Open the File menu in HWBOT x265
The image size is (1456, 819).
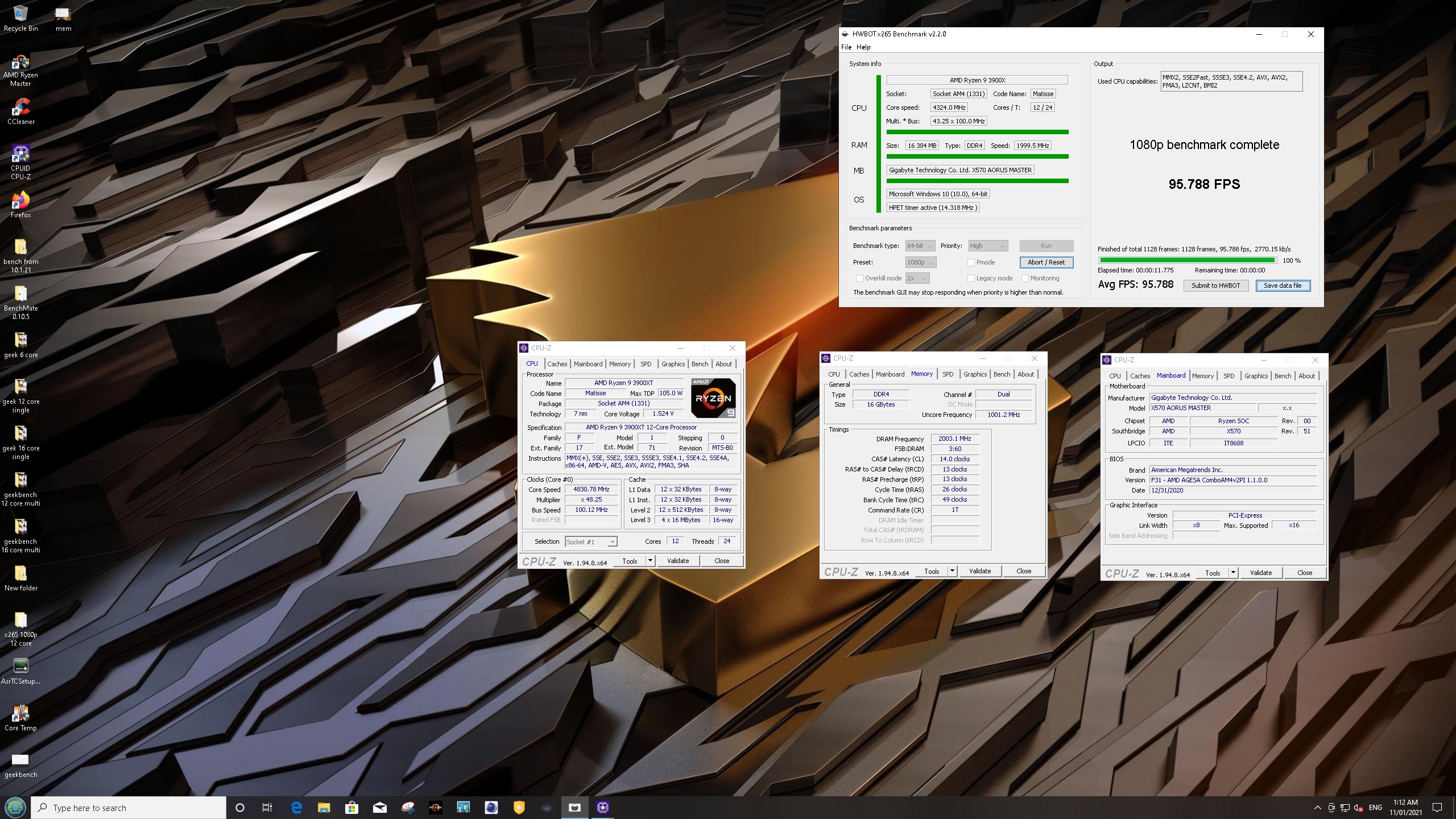(x=846, y=47)
